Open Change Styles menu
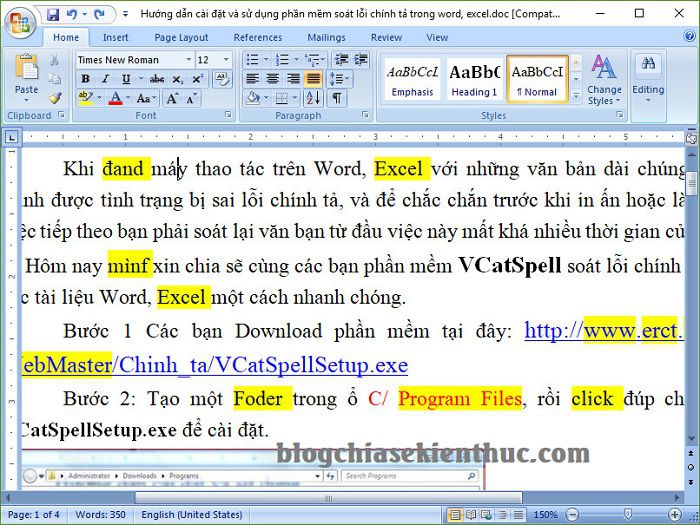The height and width of the screenshot is (525, 700). pyautogui.click(x=604, y=81)
